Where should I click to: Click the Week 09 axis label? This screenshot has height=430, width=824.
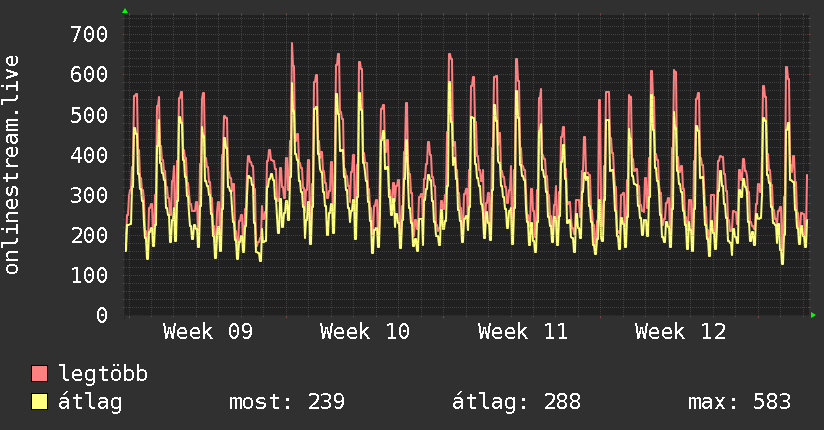pos(208,332)
